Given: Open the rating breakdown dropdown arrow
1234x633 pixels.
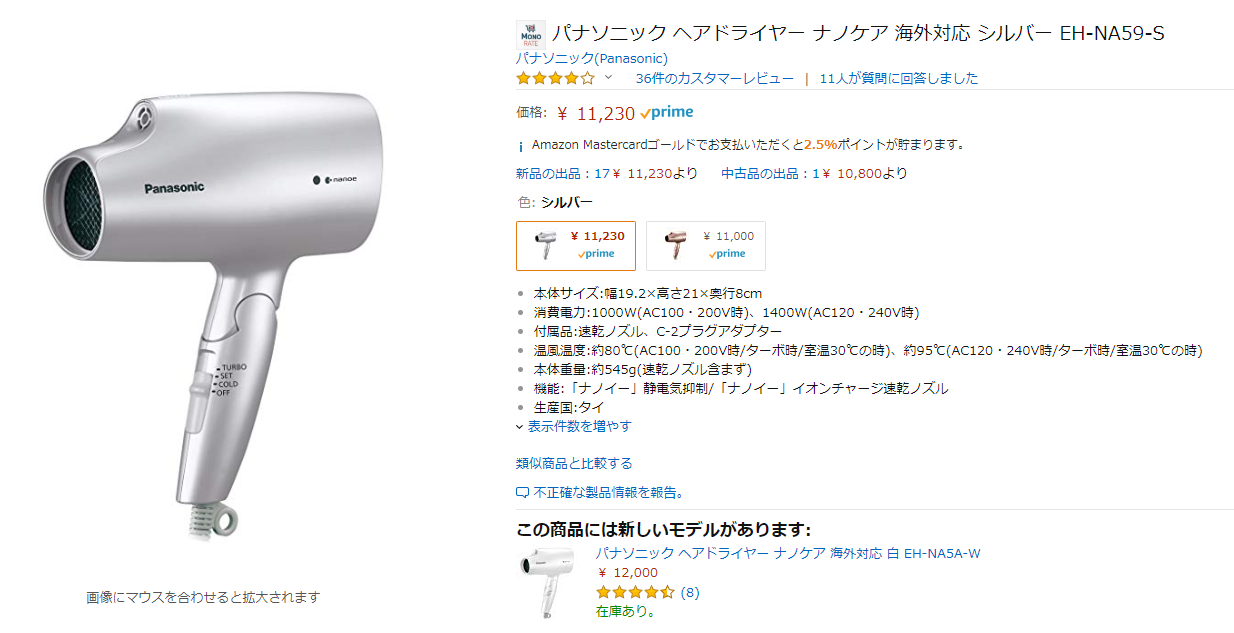Looking at the screenshot, I should point(607,78).
